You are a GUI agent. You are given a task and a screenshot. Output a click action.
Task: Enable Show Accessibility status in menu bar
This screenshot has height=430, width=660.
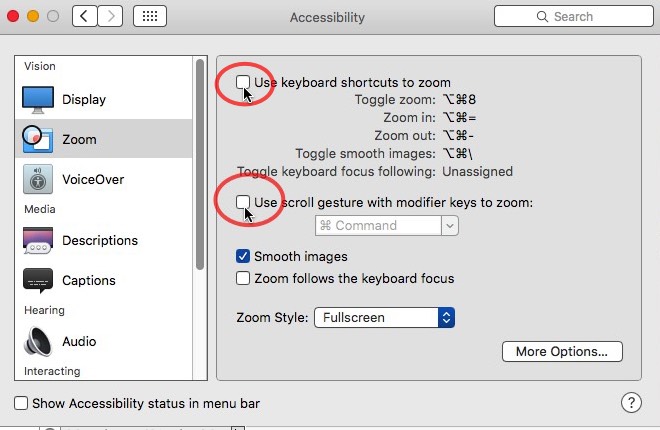(x=22, y=403)
